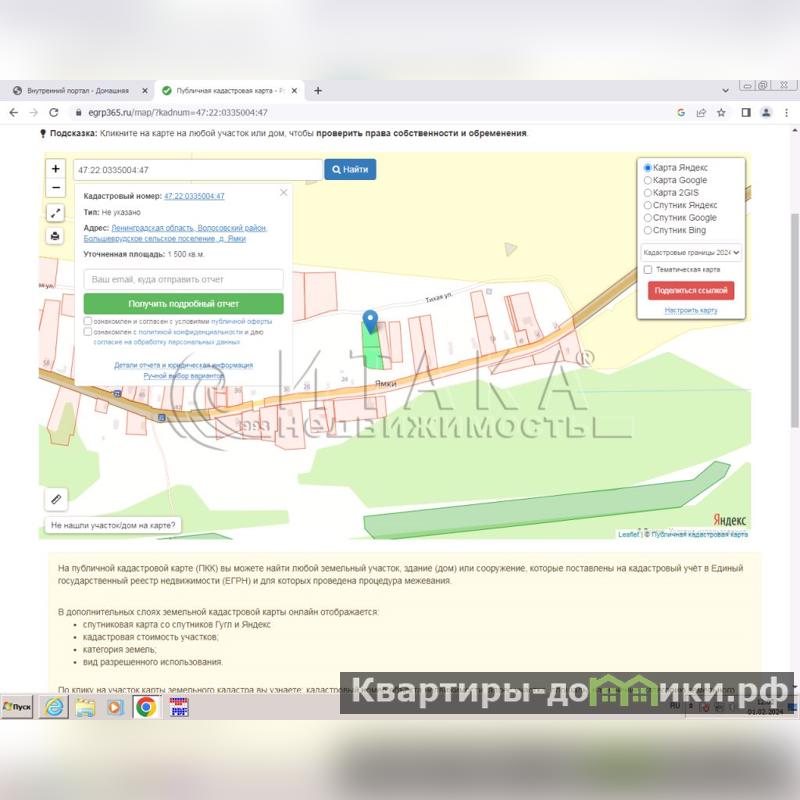The image size is (800, 800).
Task: Select the Карта Google radio option
Action: point(648,180)
